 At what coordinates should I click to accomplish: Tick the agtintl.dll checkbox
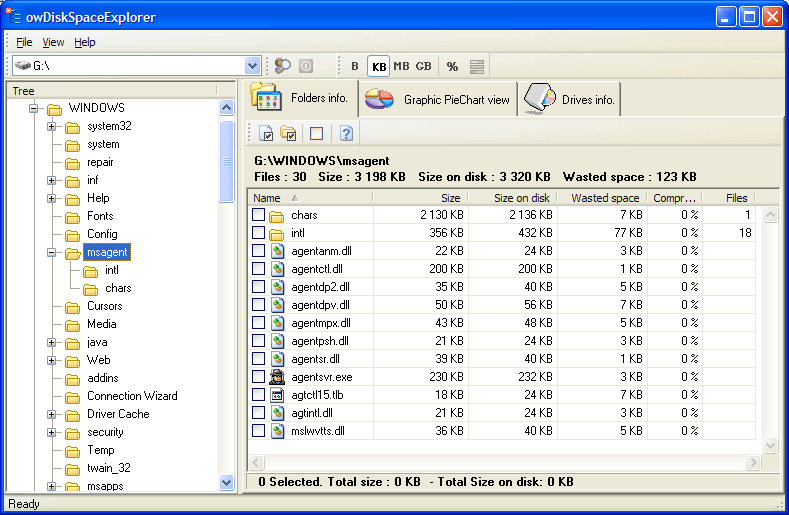[259, 413]
